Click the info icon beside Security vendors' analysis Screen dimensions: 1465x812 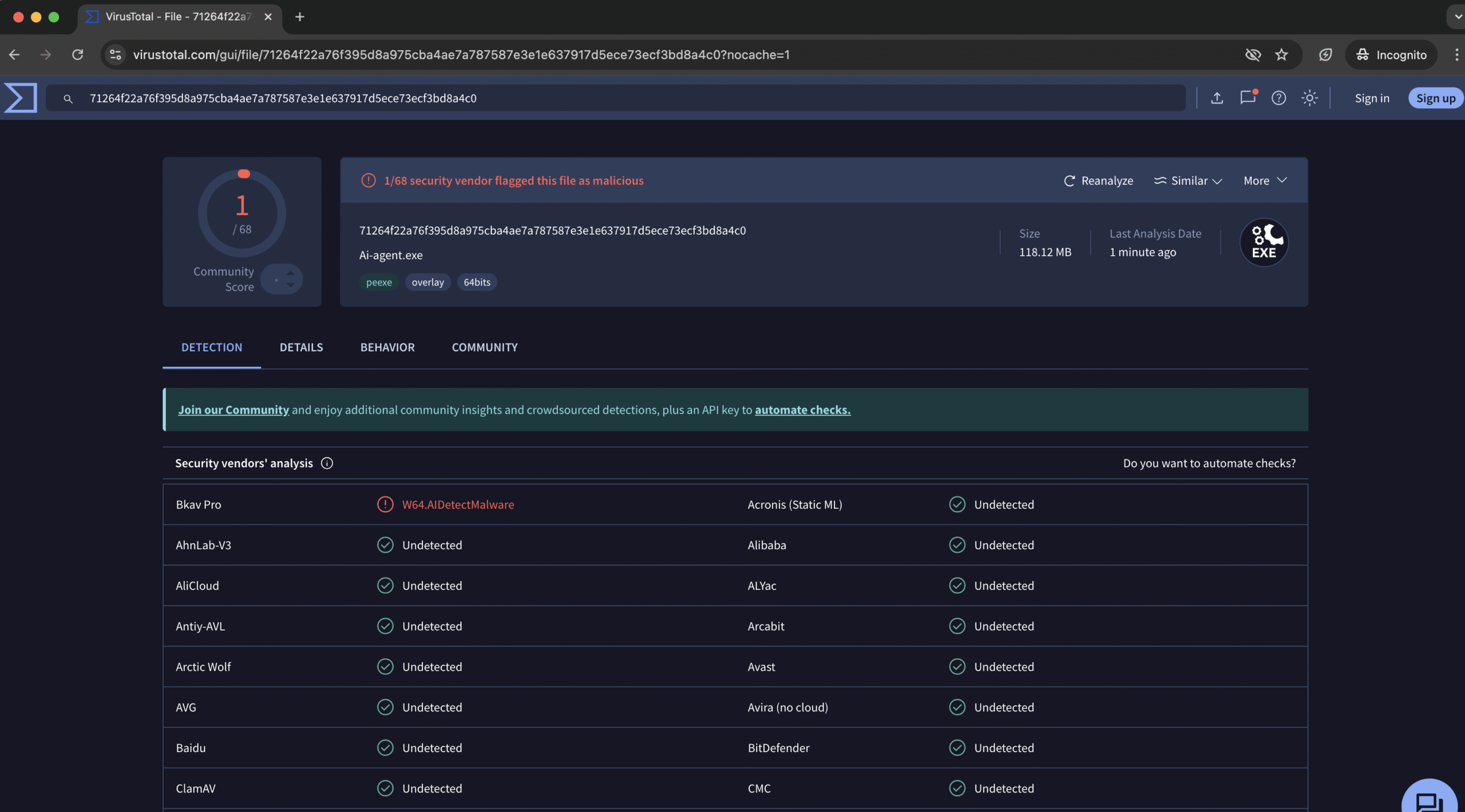pyautogui.click(x=327, y=463)
